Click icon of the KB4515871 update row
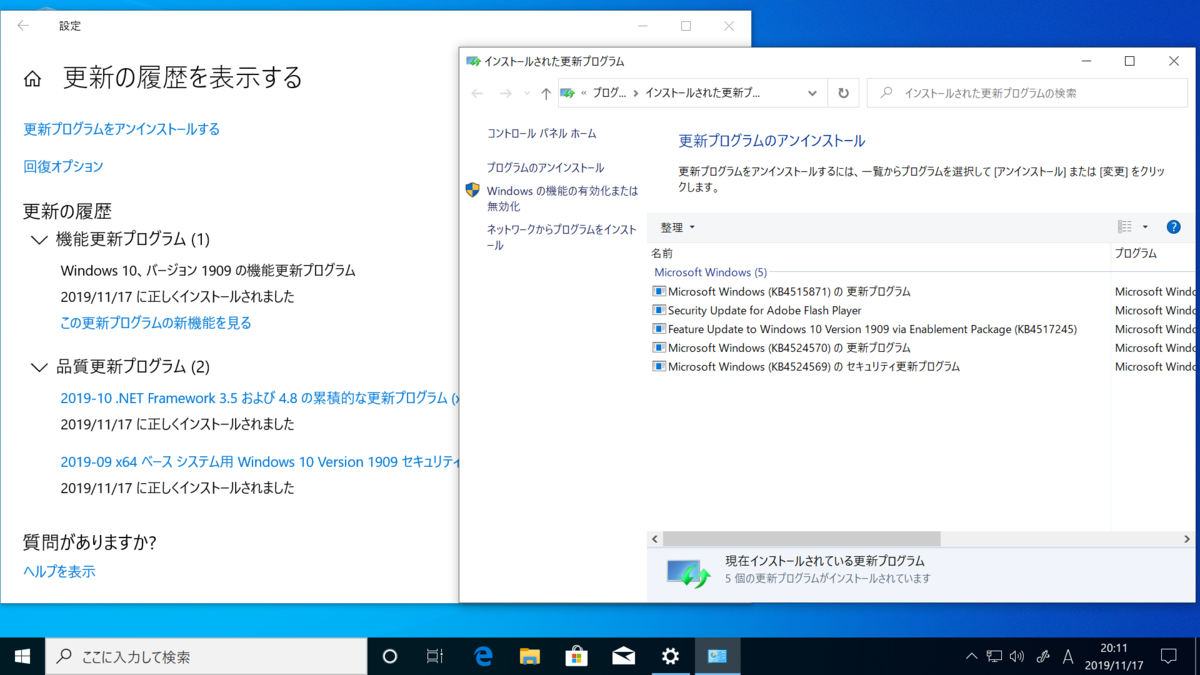The height and width of the screenshot is (675, 1200). pos(659,291)
